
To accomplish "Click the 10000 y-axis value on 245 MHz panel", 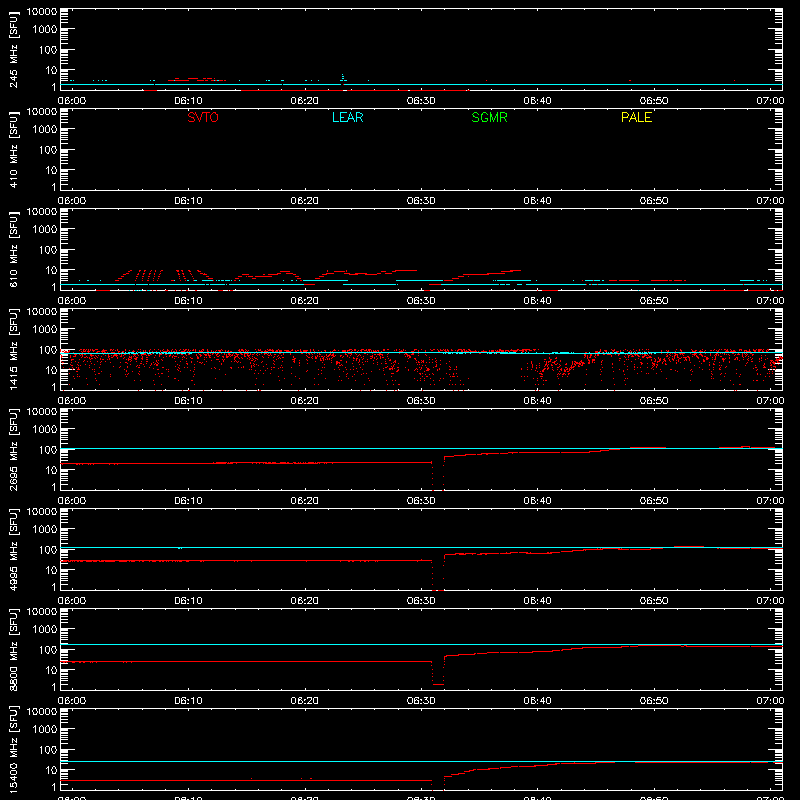I will tap(42, 12).
